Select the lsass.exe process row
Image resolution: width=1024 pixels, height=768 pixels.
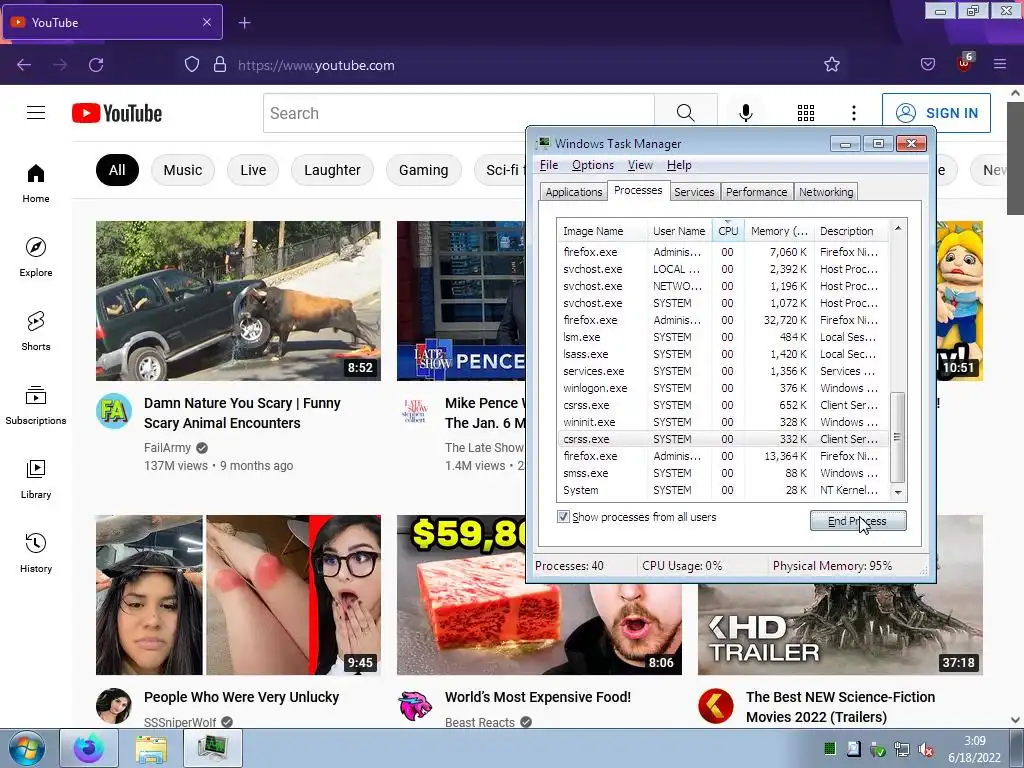pyautogui.click(x=723, y=354)
